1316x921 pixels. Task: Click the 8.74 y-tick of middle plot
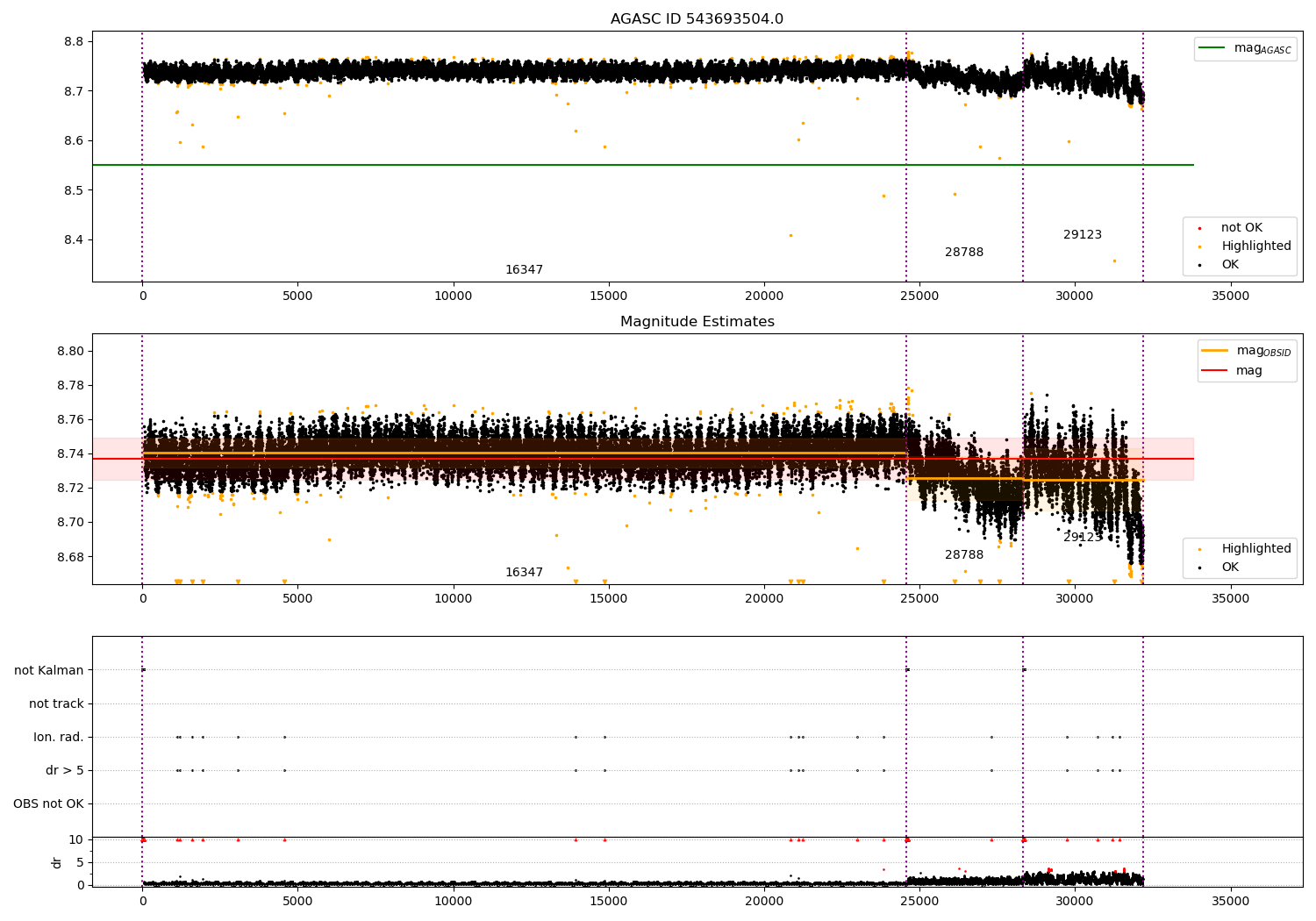pyautogui.click(x=71, y=454)
